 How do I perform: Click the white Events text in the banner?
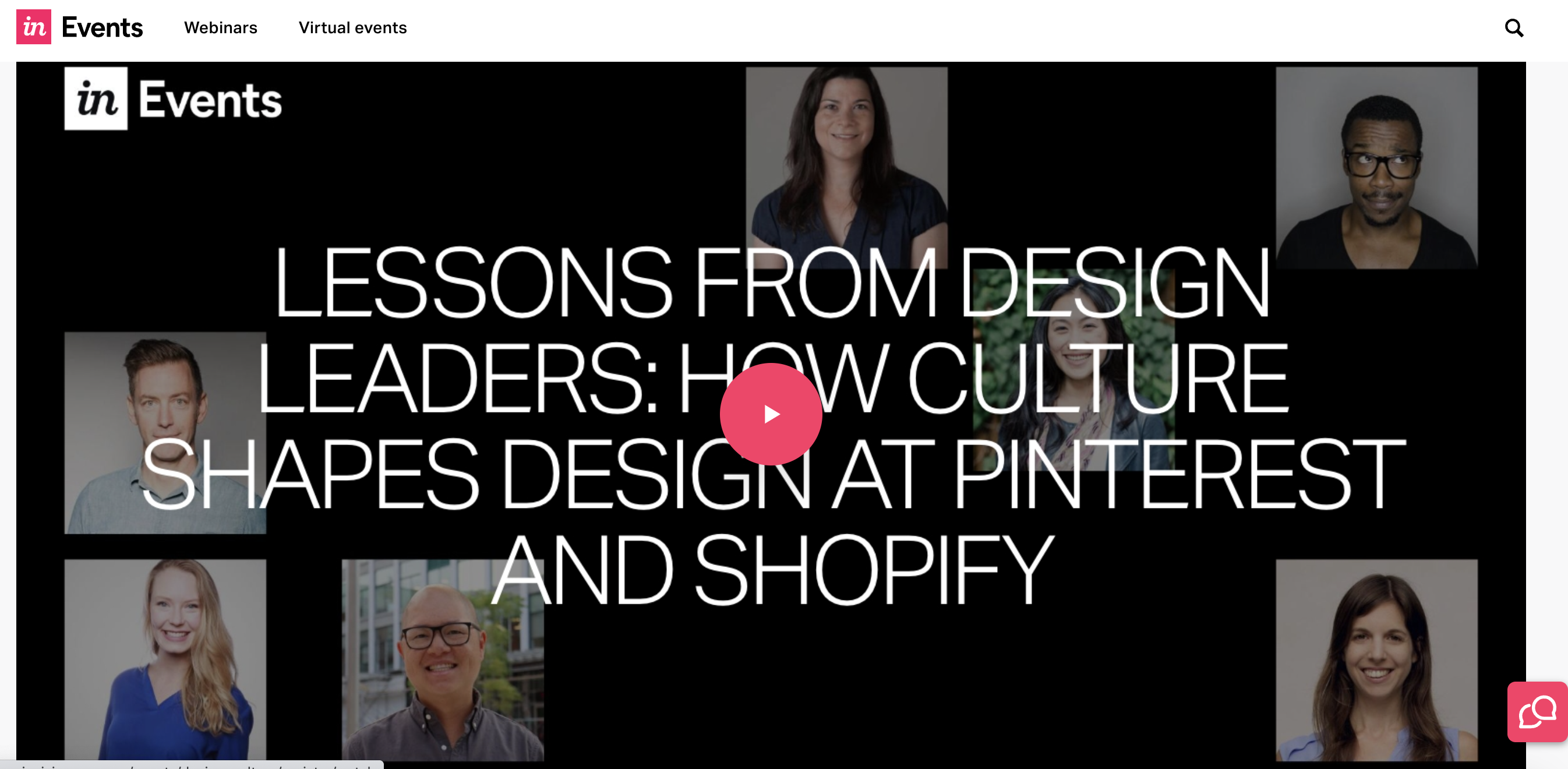pyautogui.click(x=210, y=100)
